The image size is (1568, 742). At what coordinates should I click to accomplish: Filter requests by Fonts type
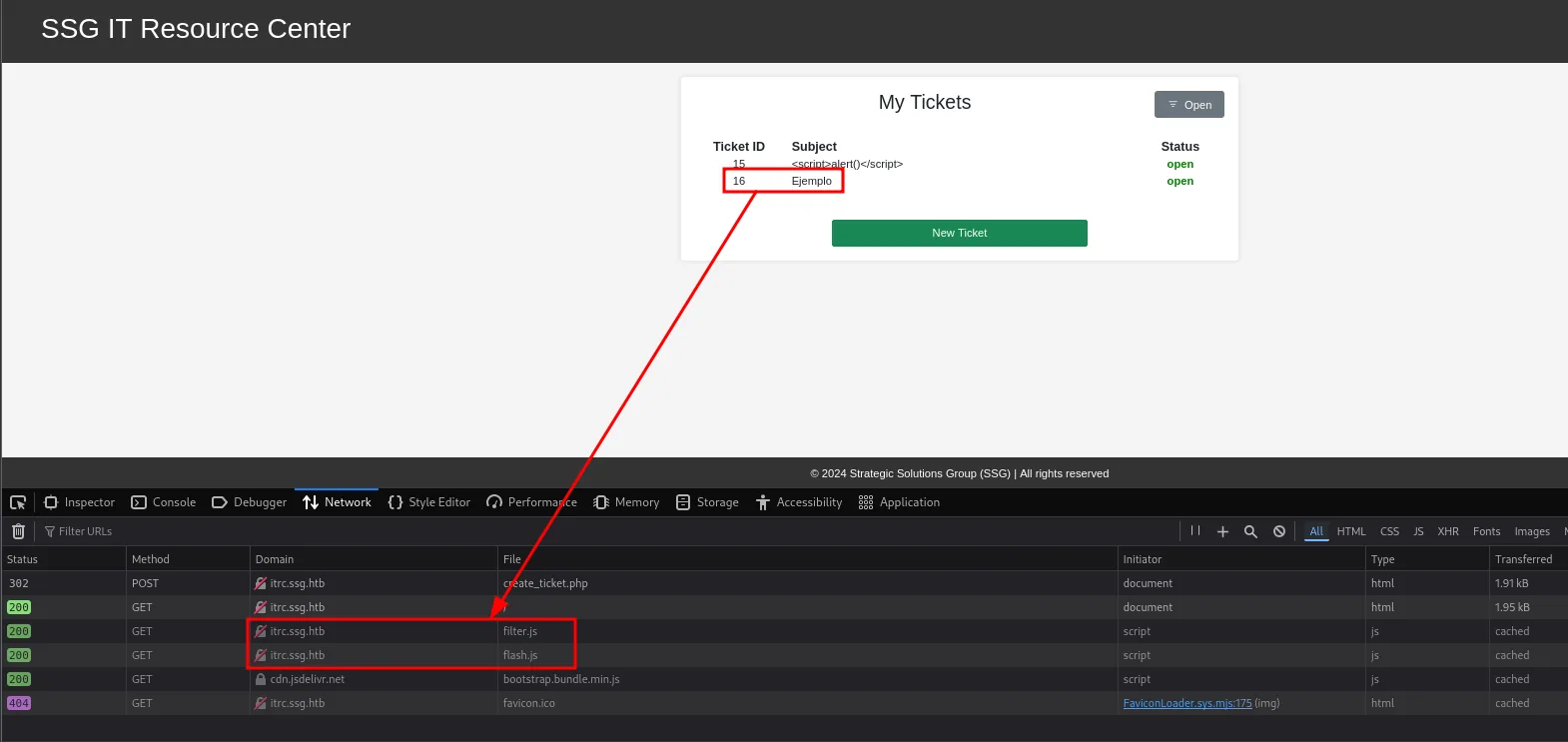click(x=1486, y=531)
